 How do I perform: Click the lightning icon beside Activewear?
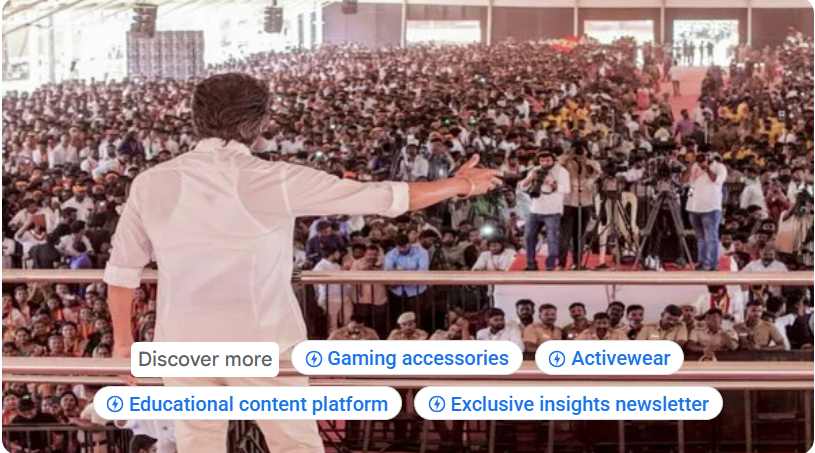[x=557, y=359]
